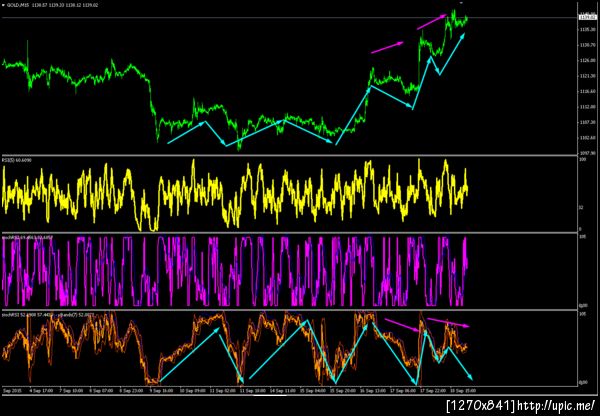Viewport: 600px width, 416px height.
Task: Click the GOLD,M15 chart title text
Action: point(16,6)
